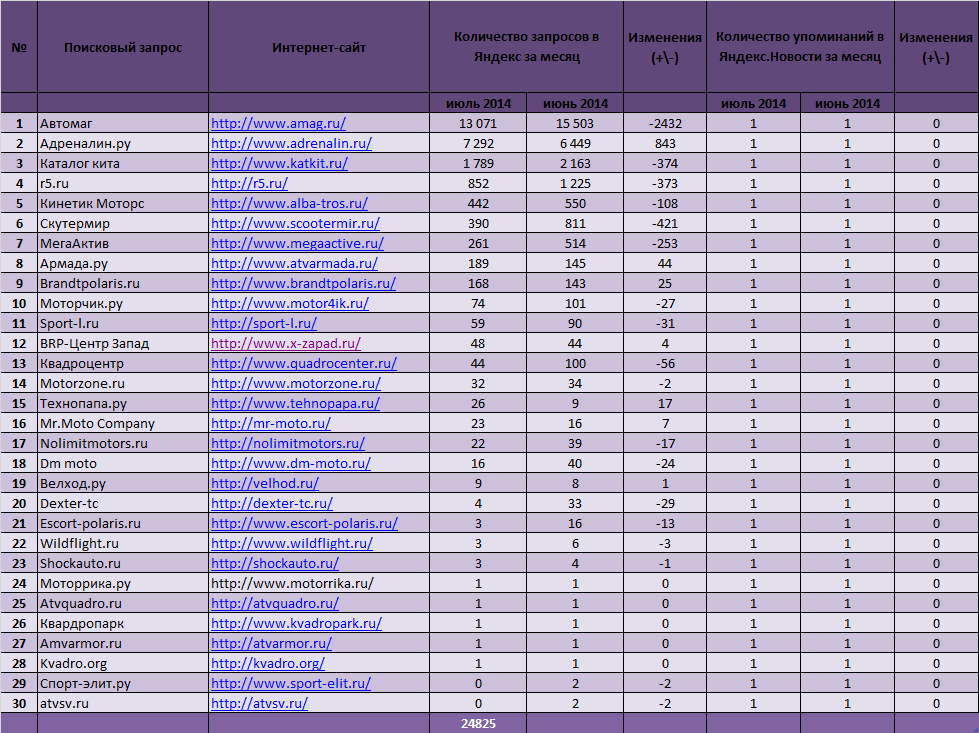Select the 7 292 value cell
Image resolution: width=979 pixels, height=733 pixels.
point(478,144)
